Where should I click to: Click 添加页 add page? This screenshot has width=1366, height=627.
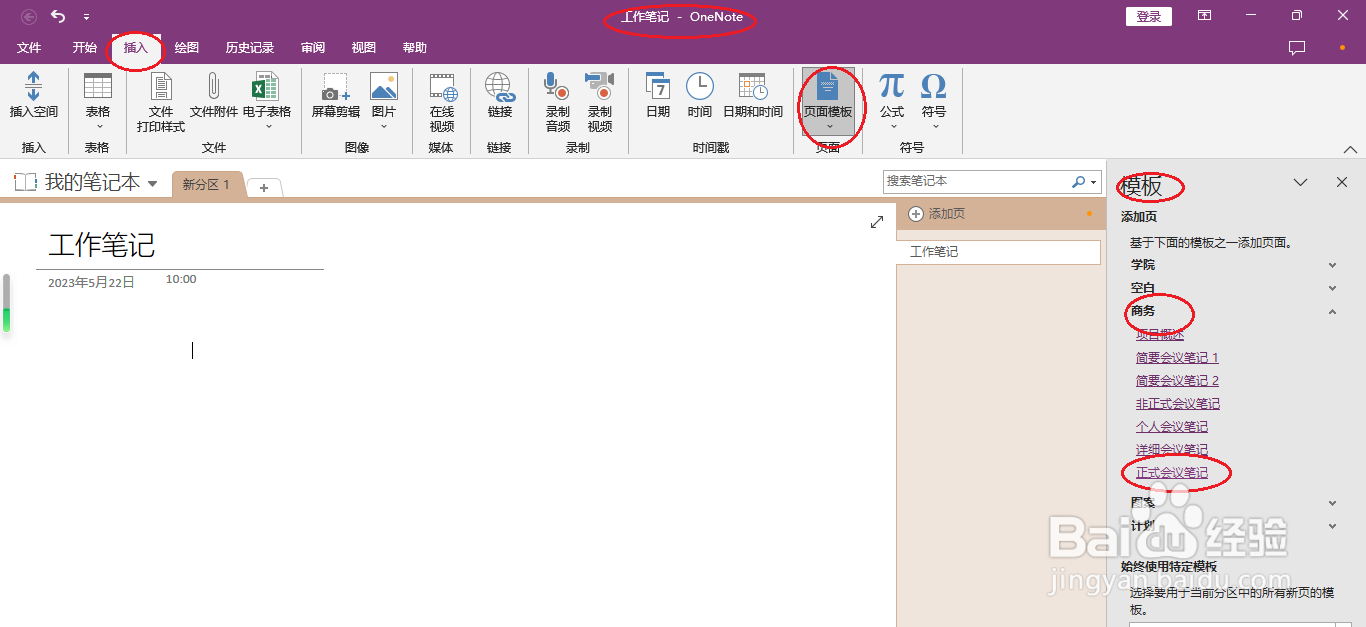pos(936,214)
